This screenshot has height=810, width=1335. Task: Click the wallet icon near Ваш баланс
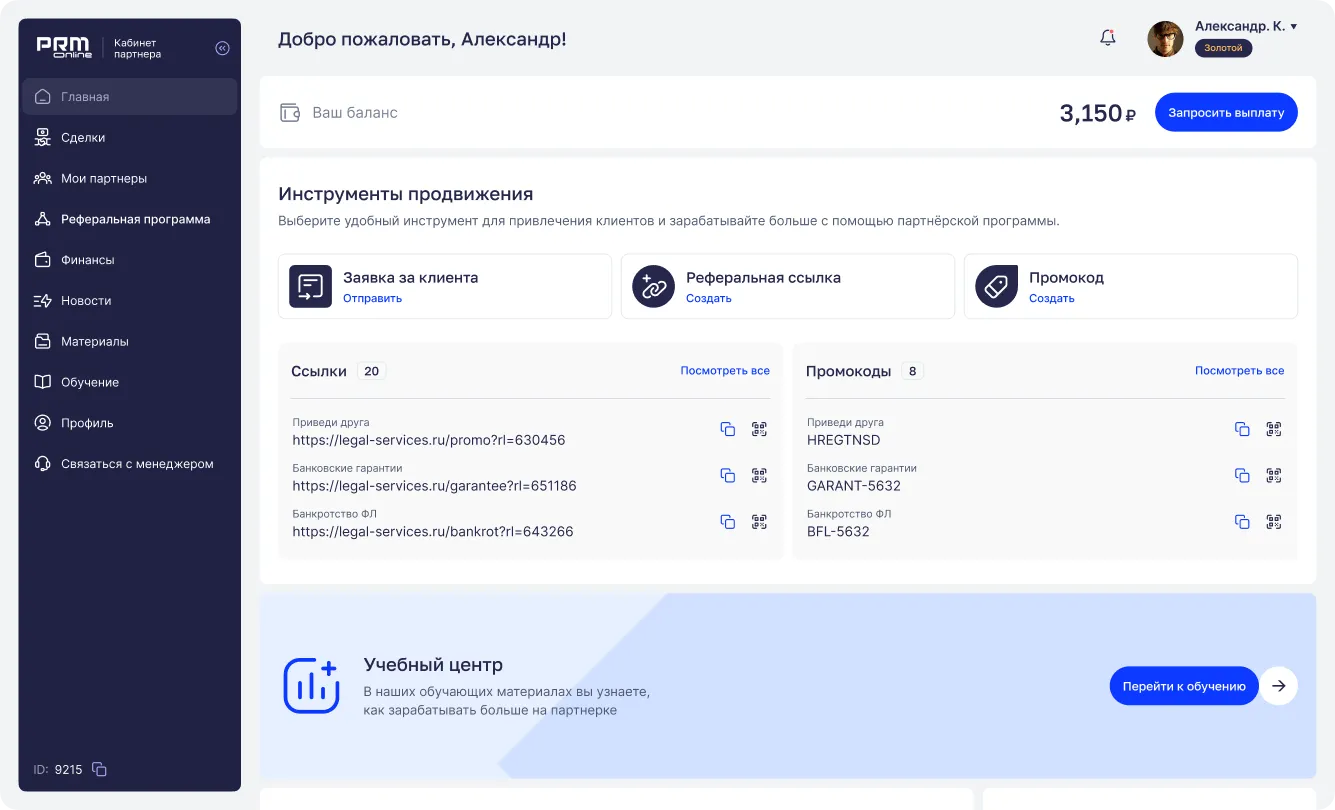tap(290, 113)
